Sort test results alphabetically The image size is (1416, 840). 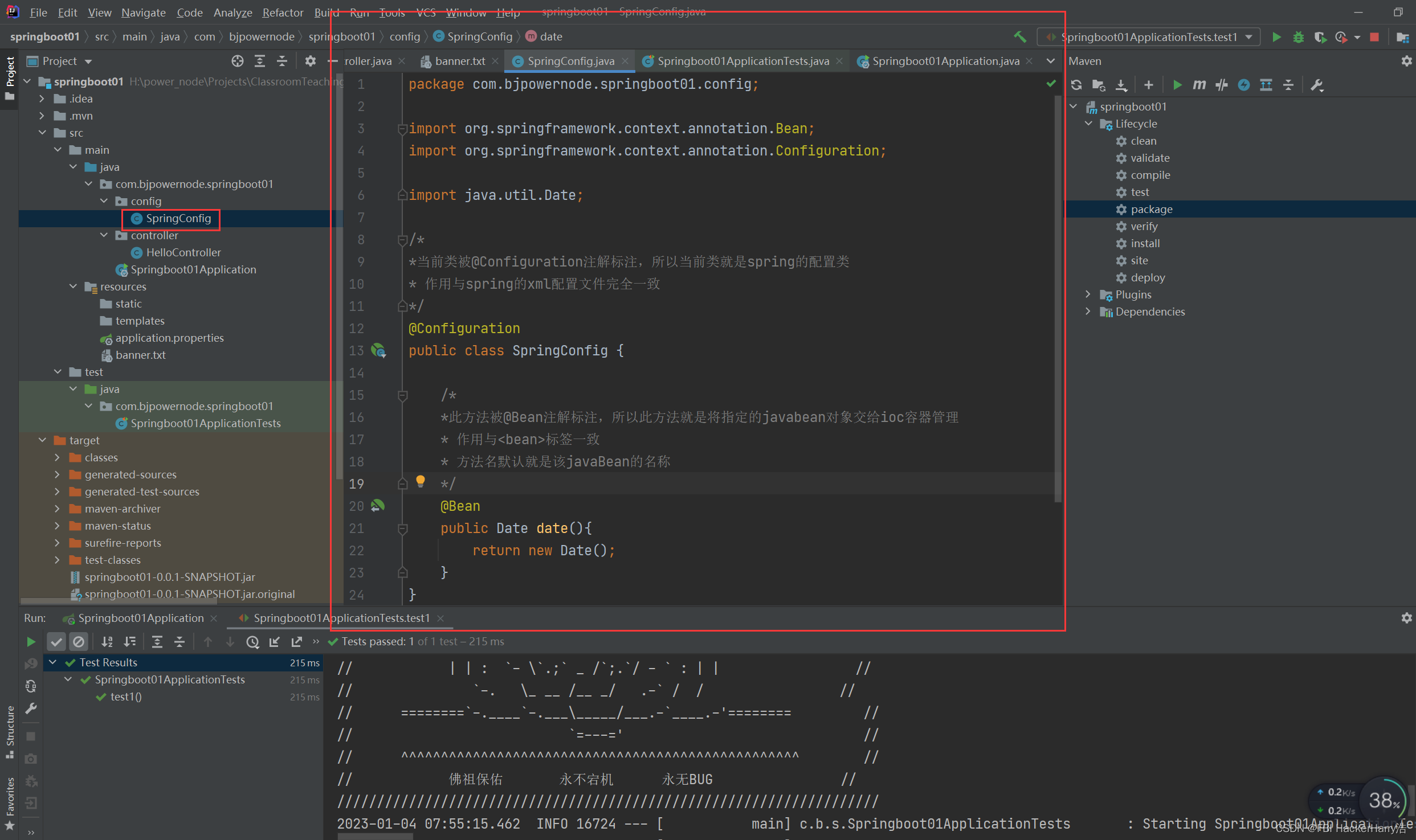point(107,642)
